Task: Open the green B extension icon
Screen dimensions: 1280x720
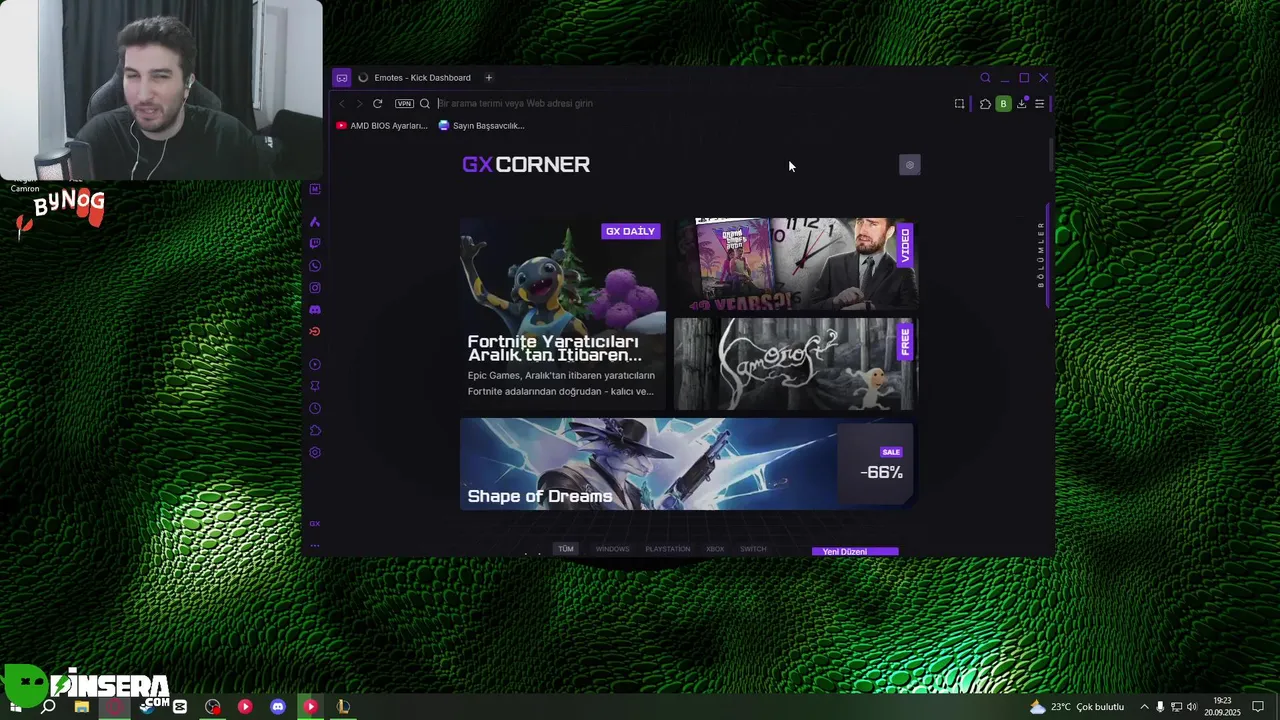Action: click(x=1003, y=104)
